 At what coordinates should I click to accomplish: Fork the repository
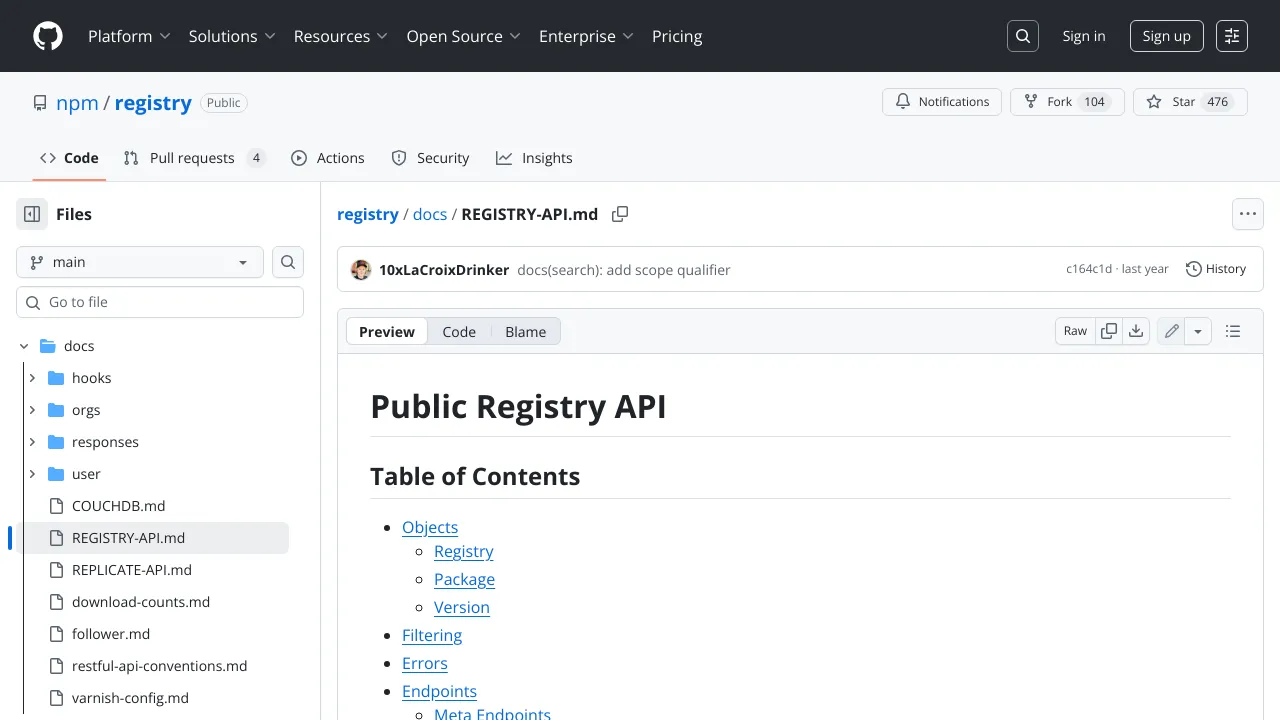pos(1067,102)
